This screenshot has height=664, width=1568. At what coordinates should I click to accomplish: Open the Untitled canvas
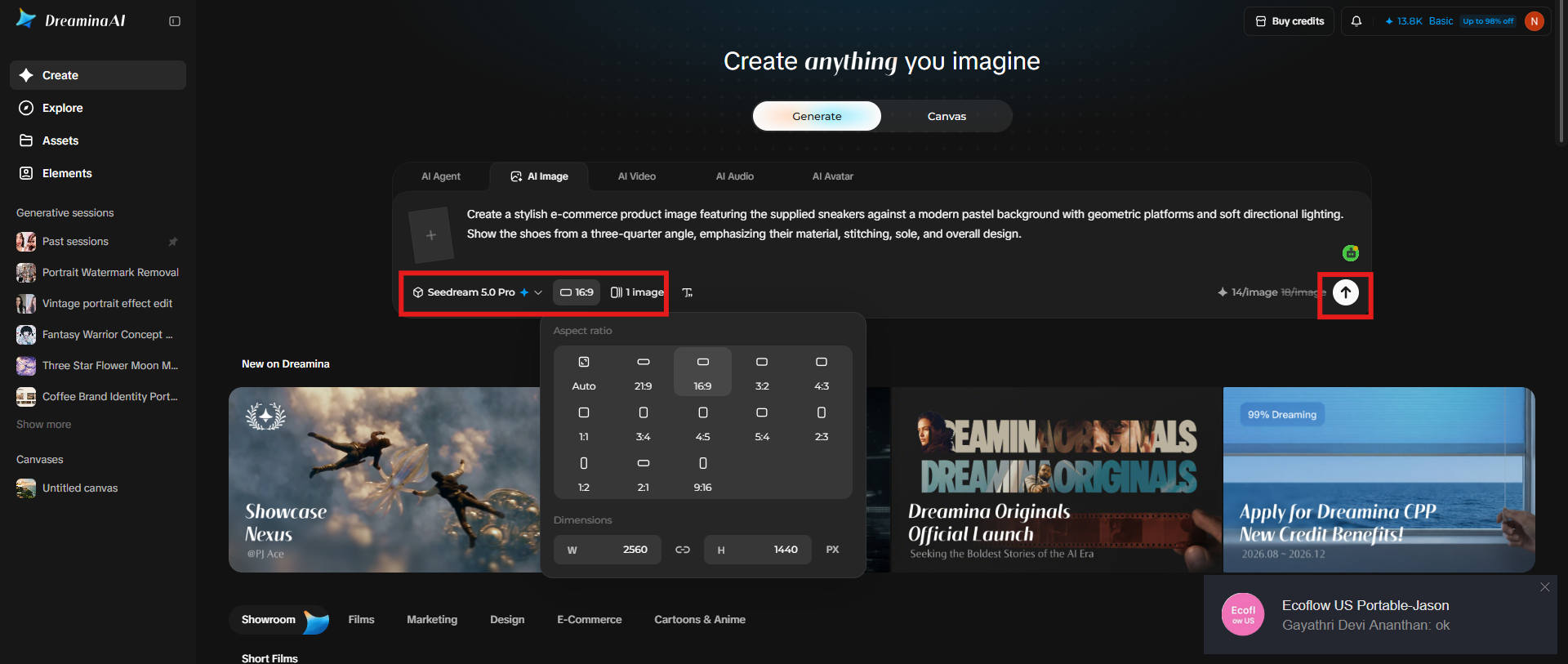point(98,488)
